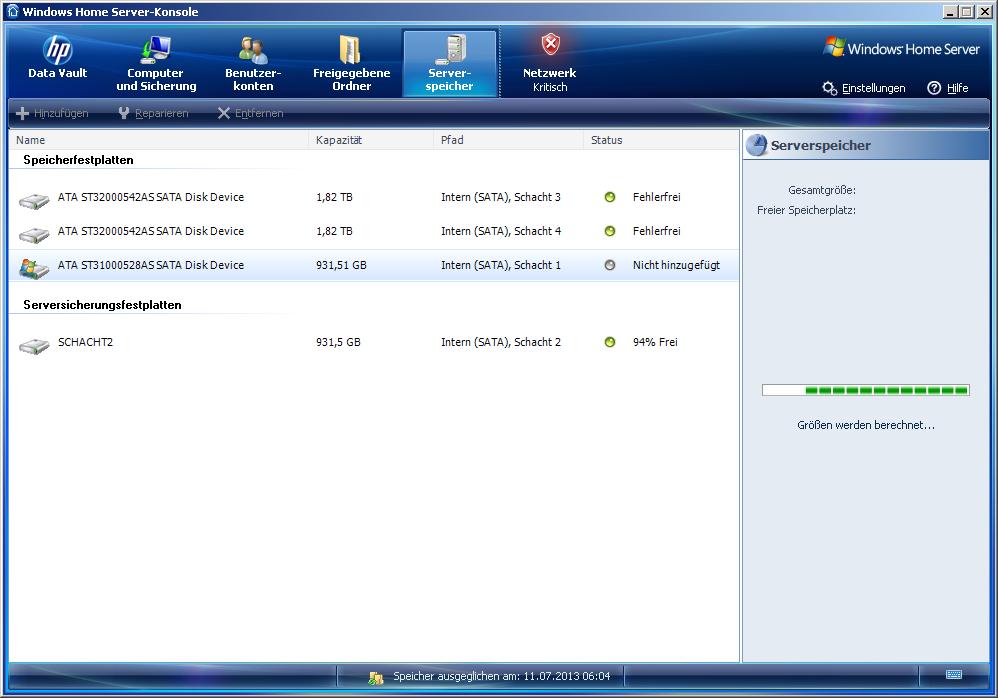Sort by the Kapazität column header
The width and height of the screenshot is (998, 698).
(x=371, y=140)
